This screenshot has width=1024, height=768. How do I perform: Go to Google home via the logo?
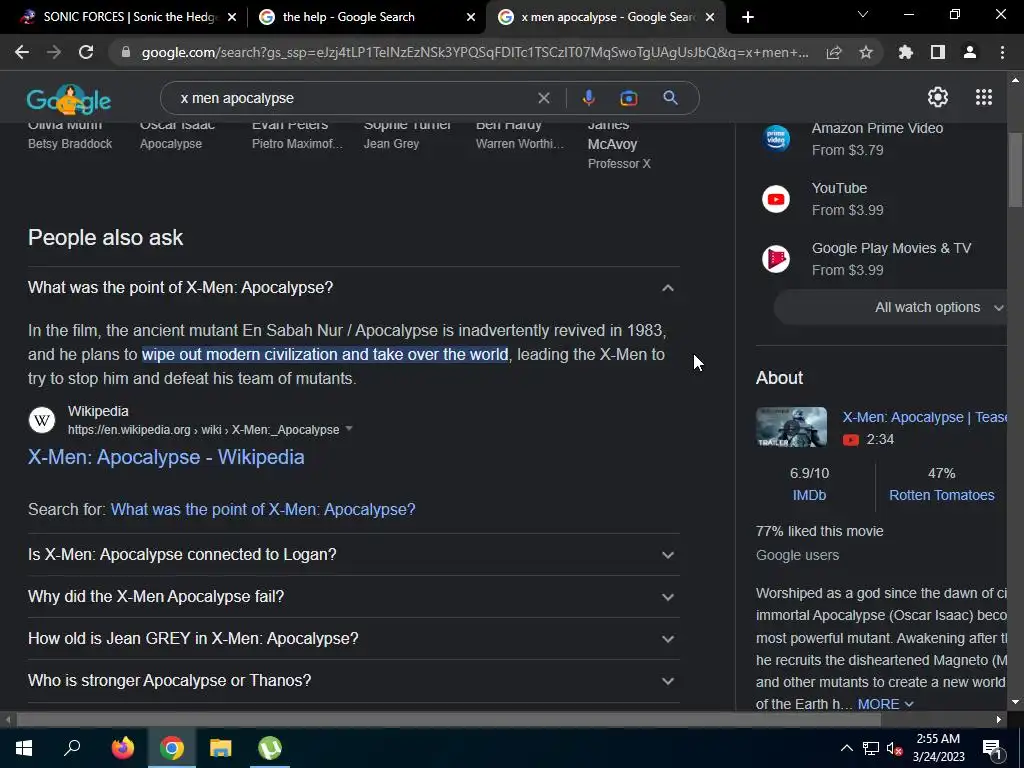69,99
